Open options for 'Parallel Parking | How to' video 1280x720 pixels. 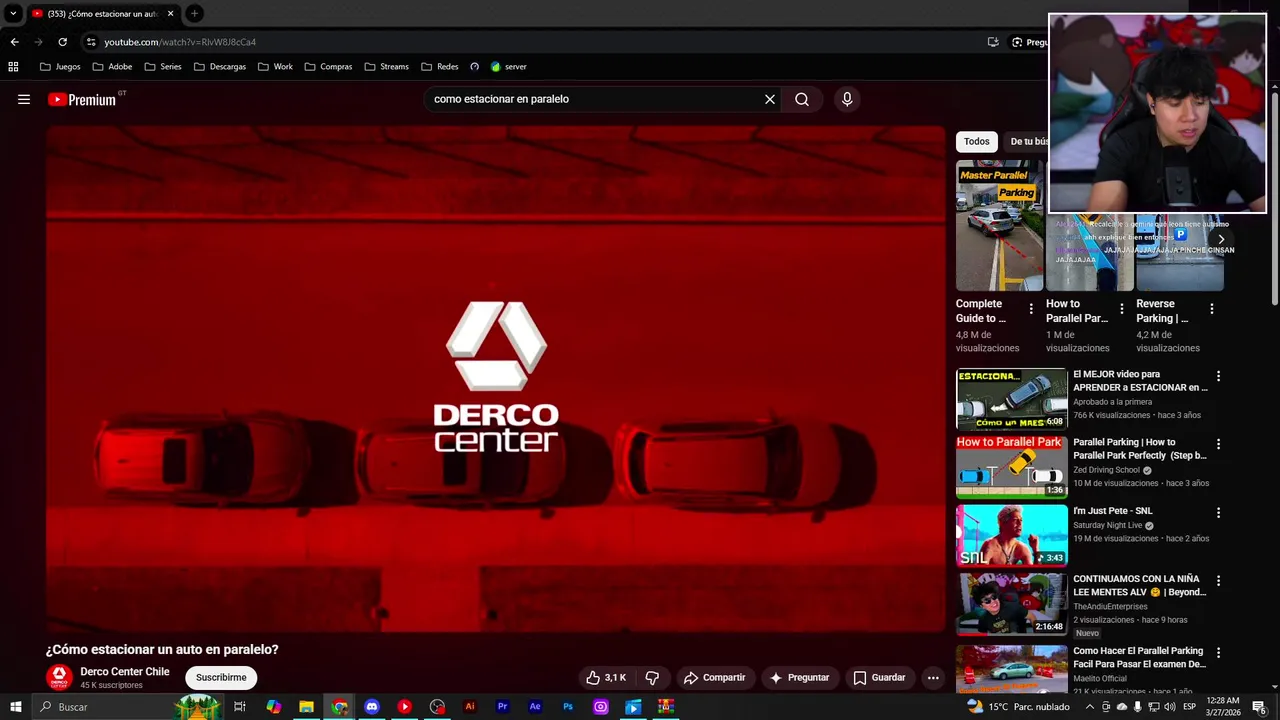(1218, 444)
